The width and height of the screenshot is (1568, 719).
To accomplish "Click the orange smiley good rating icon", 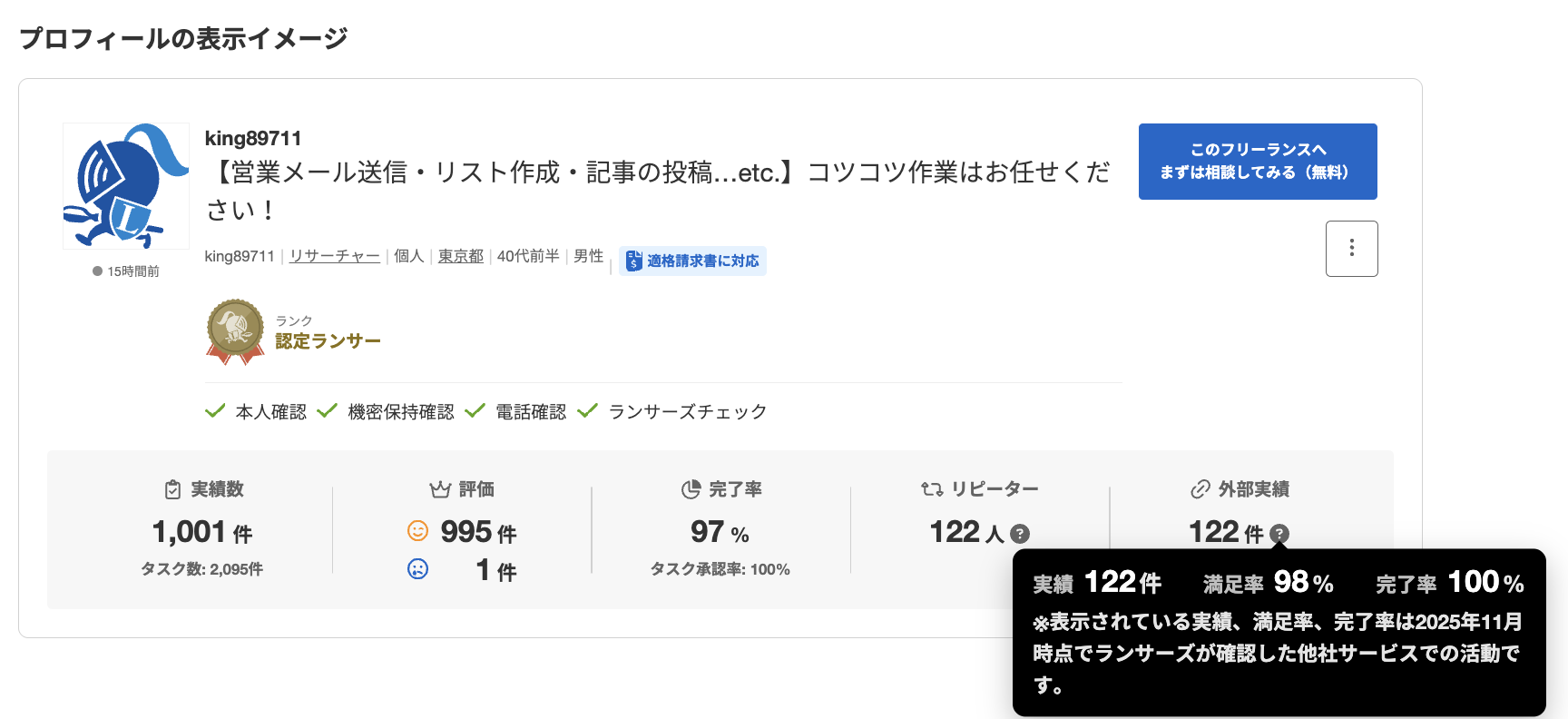I will coord(417,530).
